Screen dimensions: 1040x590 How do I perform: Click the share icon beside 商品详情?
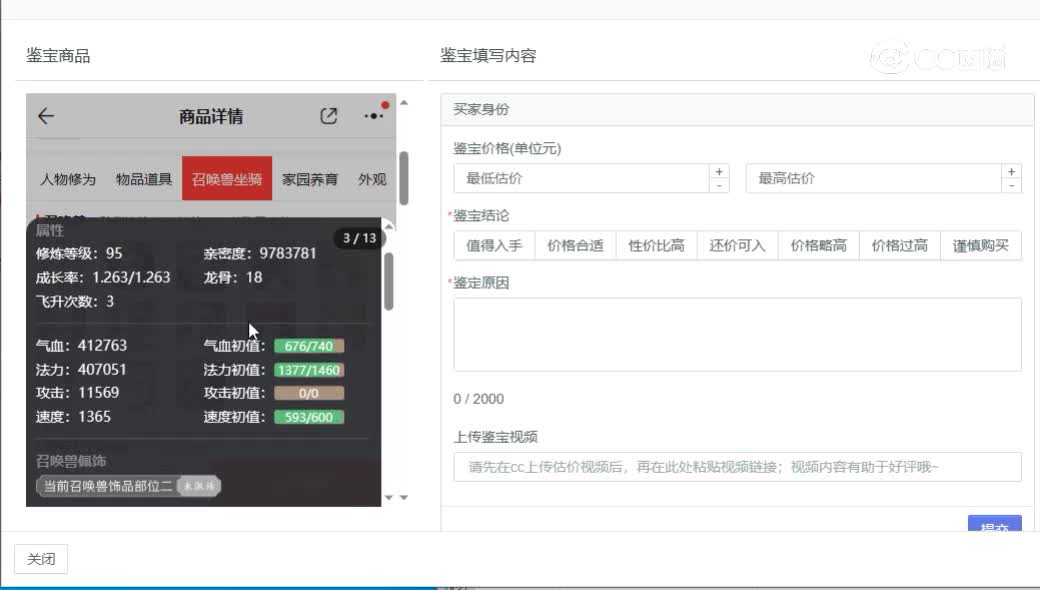[328, 116]
